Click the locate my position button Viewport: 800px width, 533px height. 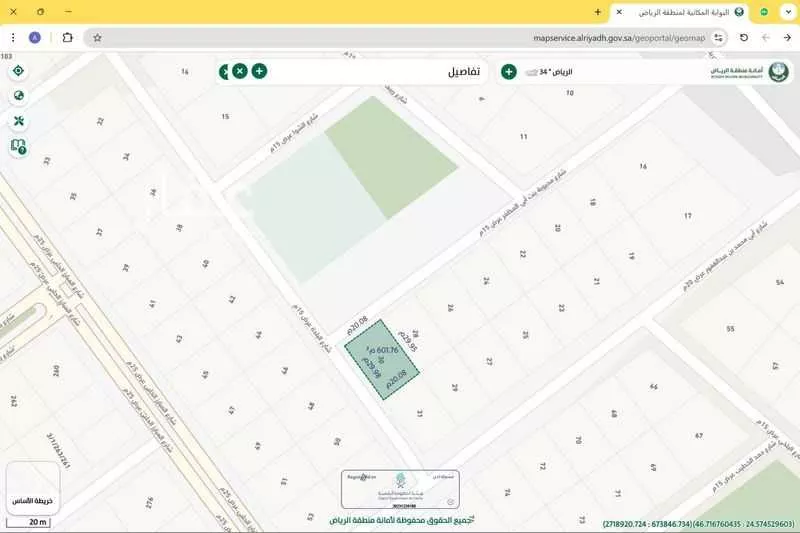(18, 71)
